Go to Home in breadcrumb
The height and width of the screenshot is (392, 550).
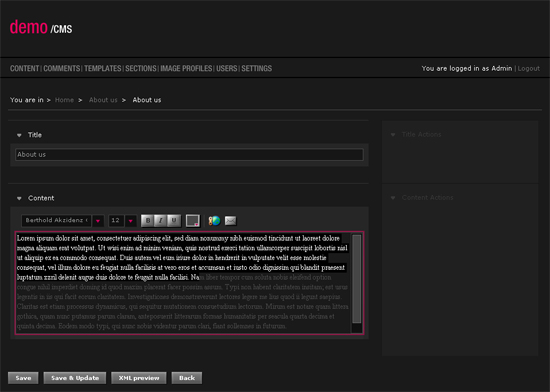click(x=64, y=100)
